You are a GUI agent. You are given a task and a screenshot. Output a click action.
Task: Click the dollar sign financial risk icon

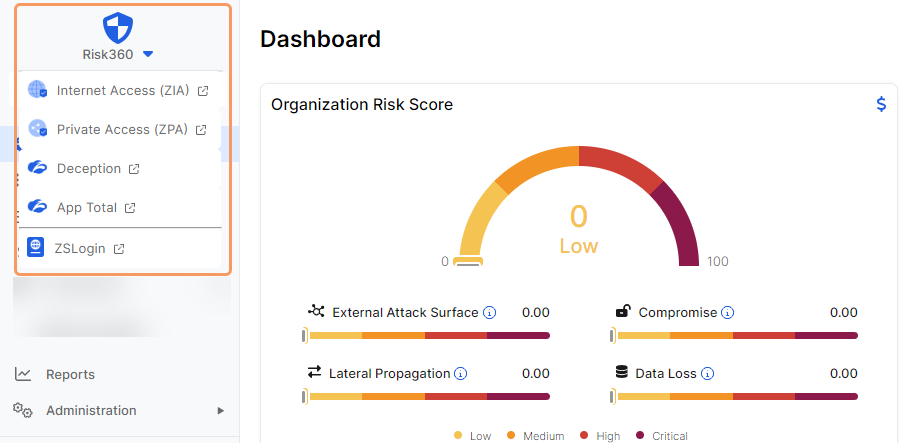[x=881, y=104]
